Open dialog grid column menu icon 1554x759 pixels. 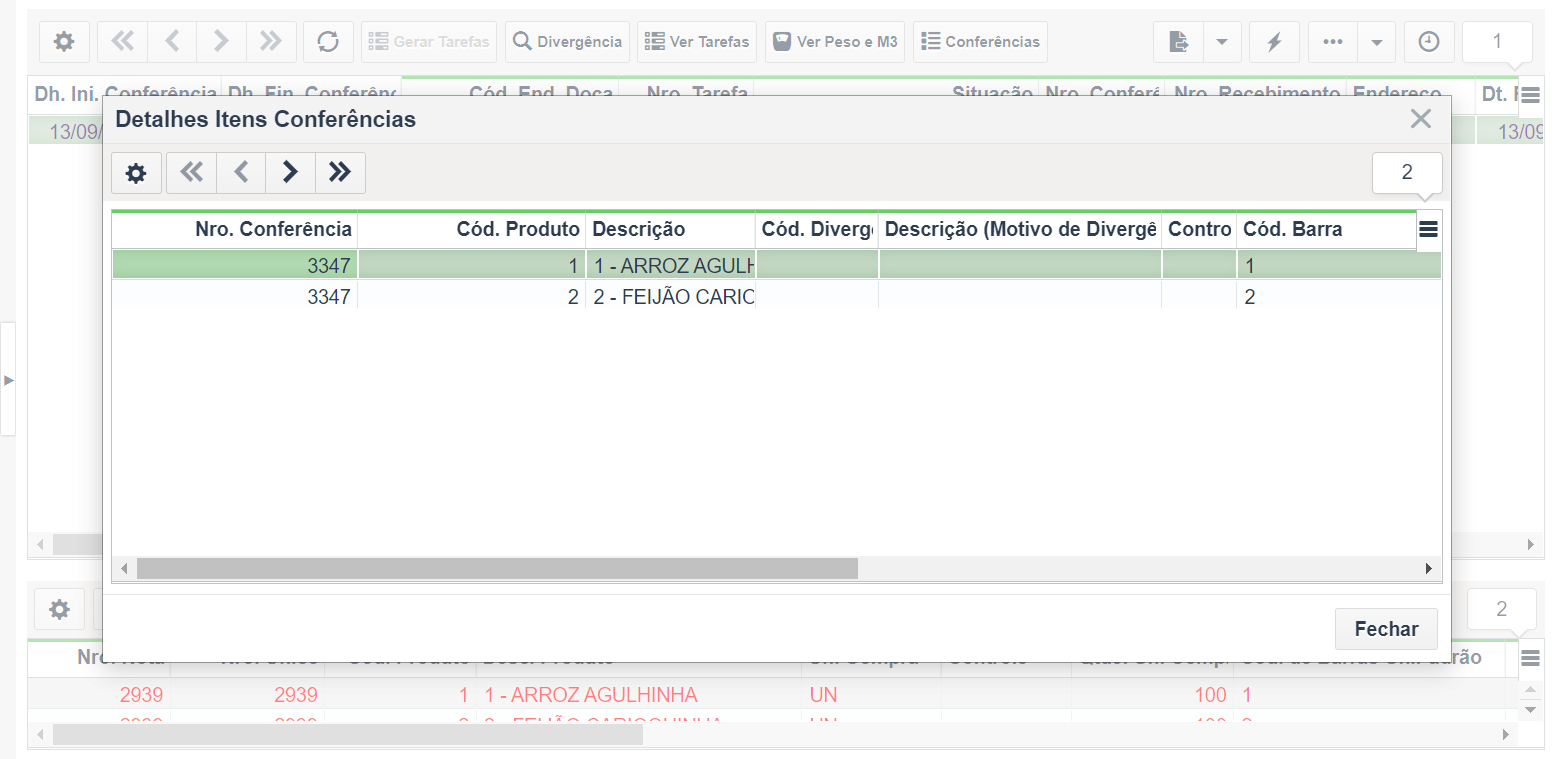(1428, 229)
